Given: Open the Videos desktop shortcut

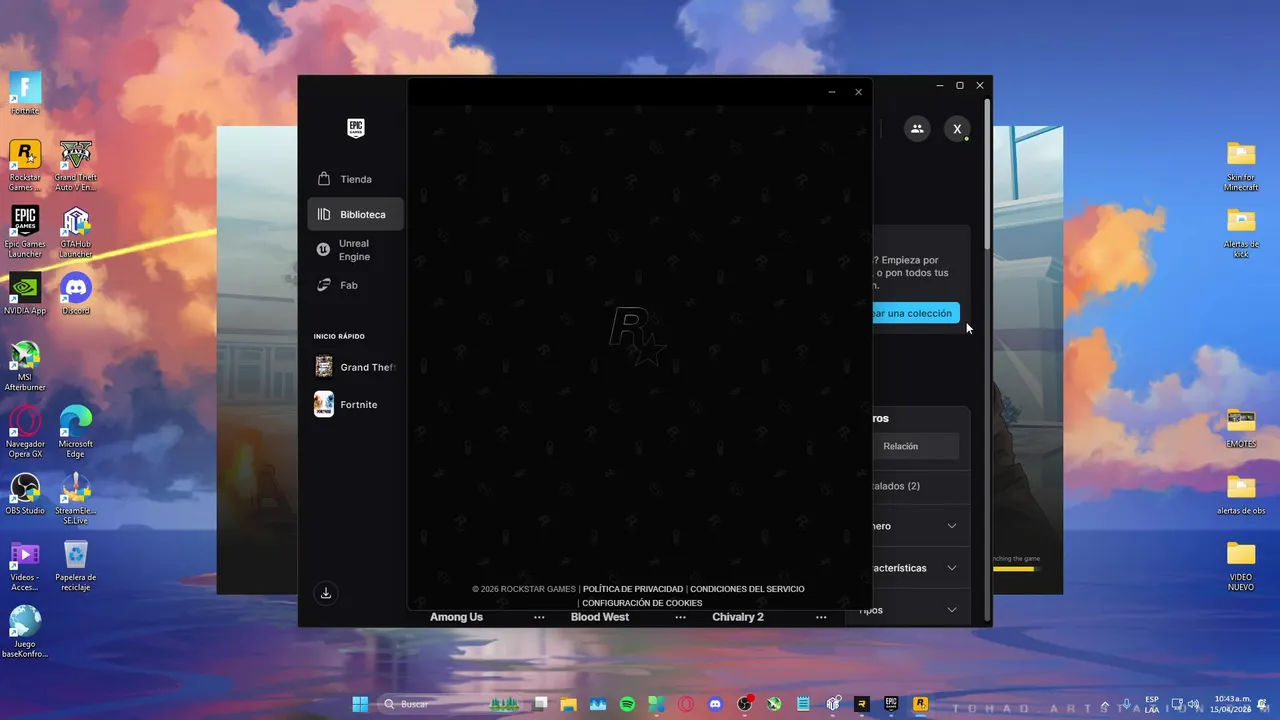Looking at the screenshot, I should [x=25, y=564].
